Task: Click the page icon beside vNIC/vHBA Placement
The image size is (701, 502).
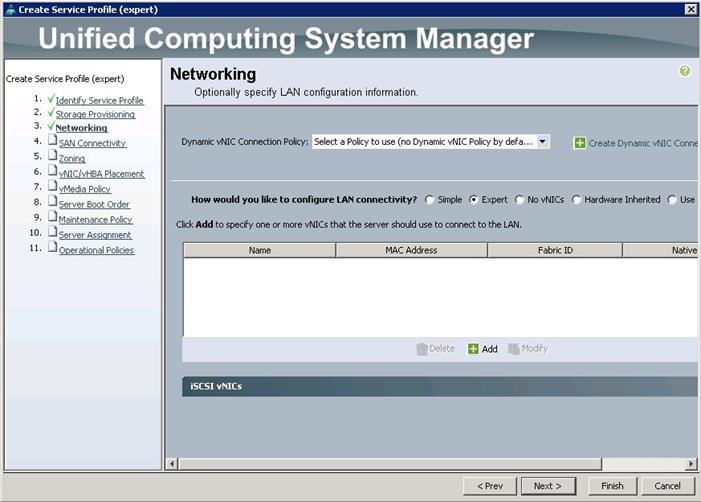Action: point(52,171)
